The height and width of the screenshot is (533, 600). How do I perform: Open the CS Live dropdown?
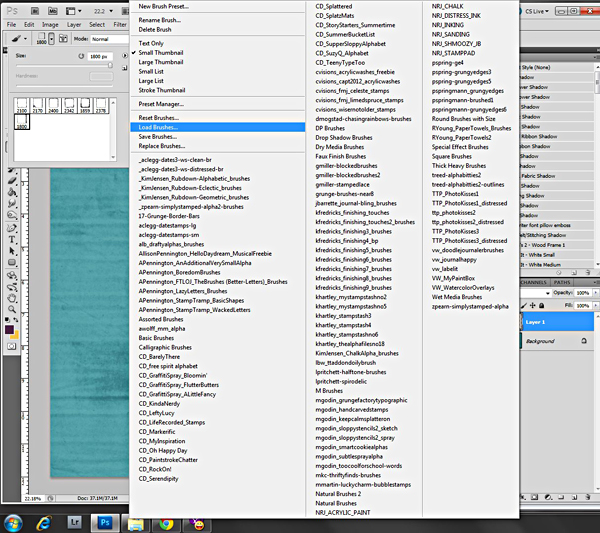[x=537, y=11]
